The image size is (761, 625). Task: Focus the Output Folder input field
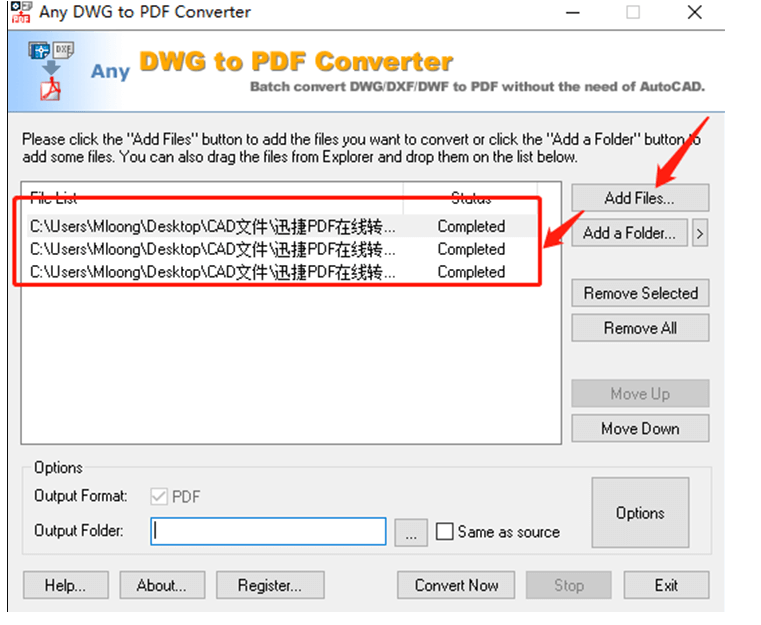(268, 531)
